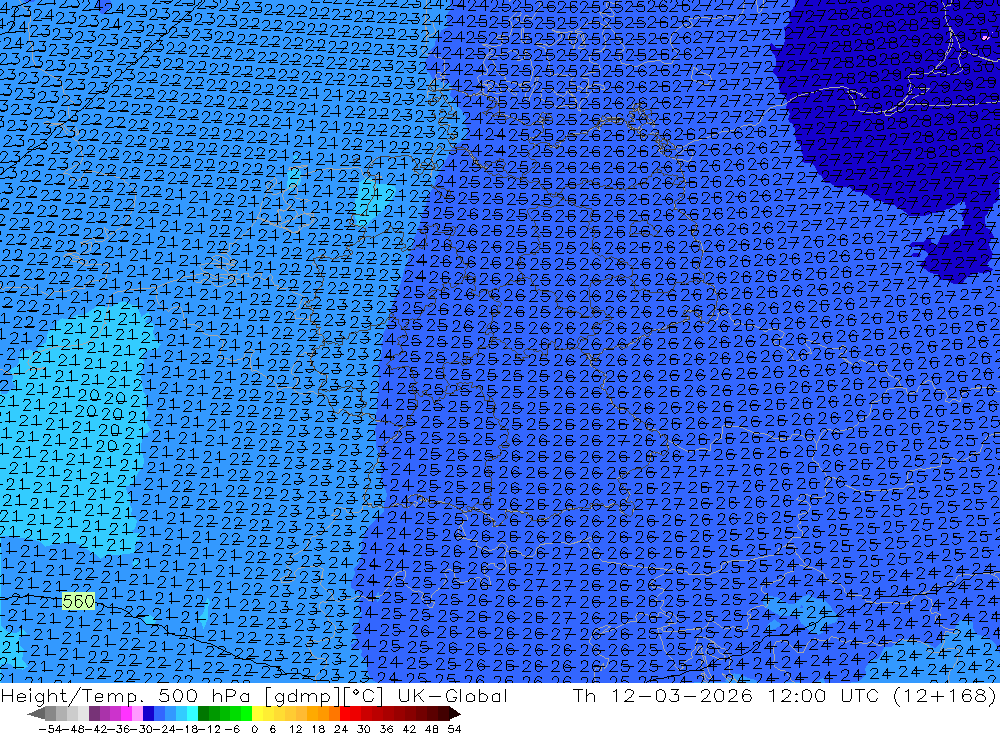The width and height of the screenshot is (1000, 733).
Task: Click the purple -42 legend swatch
Action: point(94,714)
